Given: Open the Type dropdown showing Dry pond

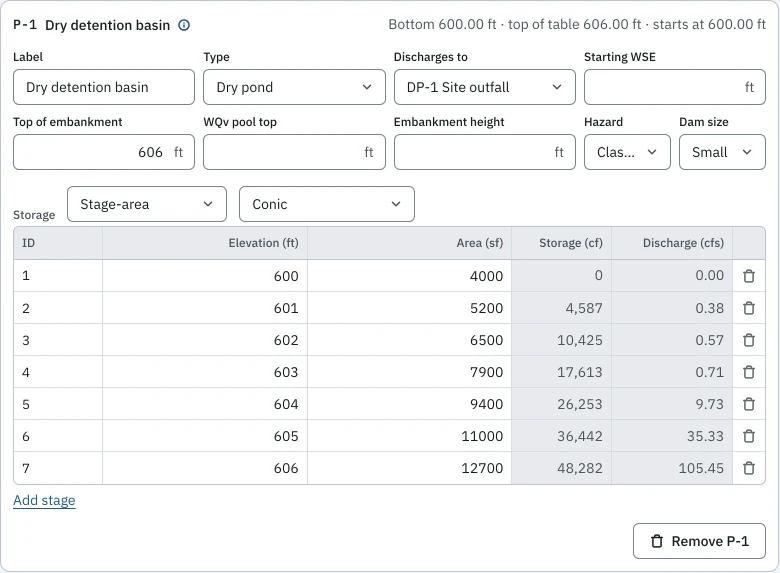Looking at the screenshot, I should 294,87.
